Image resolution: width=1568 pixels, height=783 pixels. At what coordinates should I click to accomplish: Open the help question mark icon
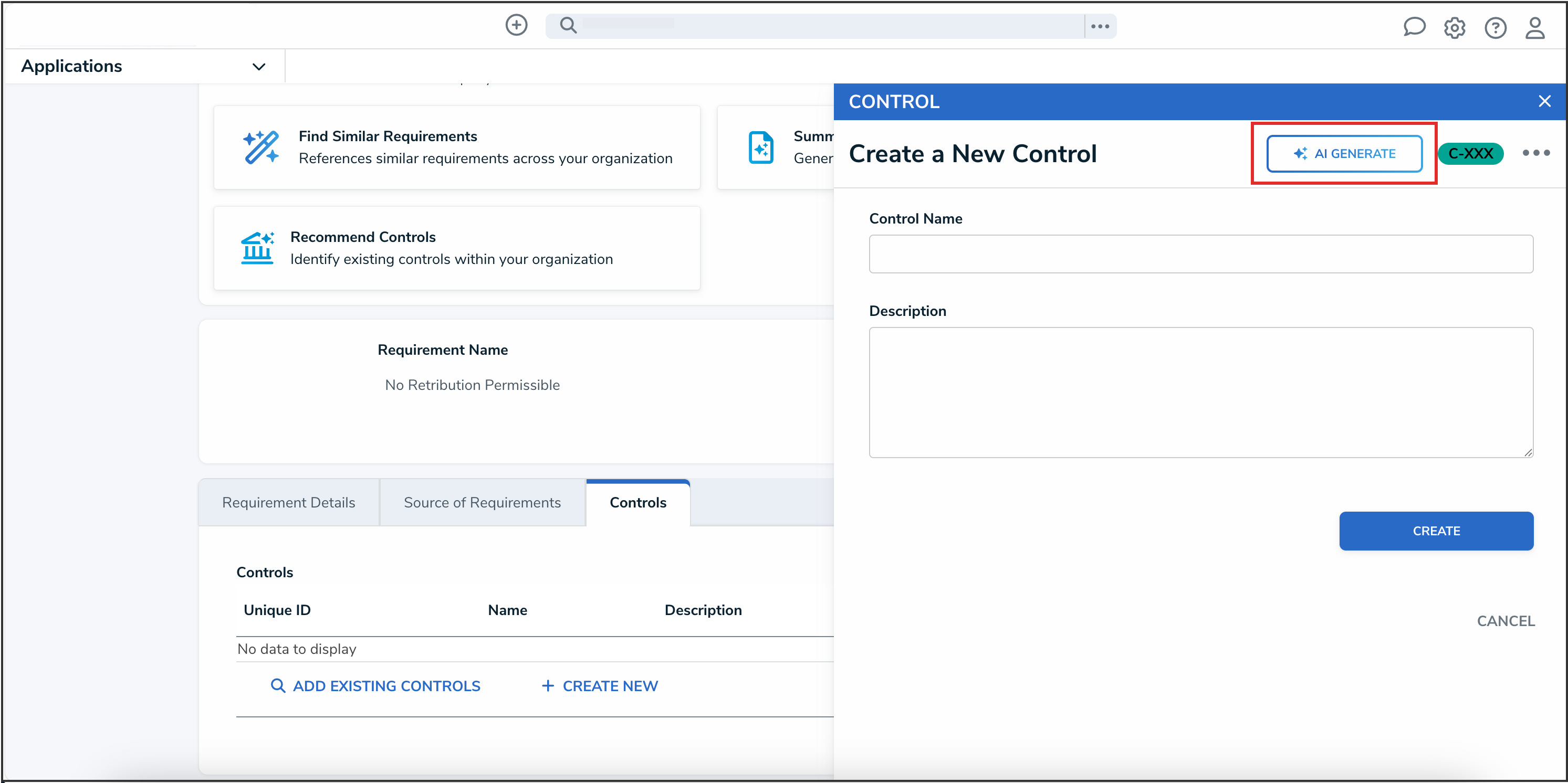[1495, 28]
